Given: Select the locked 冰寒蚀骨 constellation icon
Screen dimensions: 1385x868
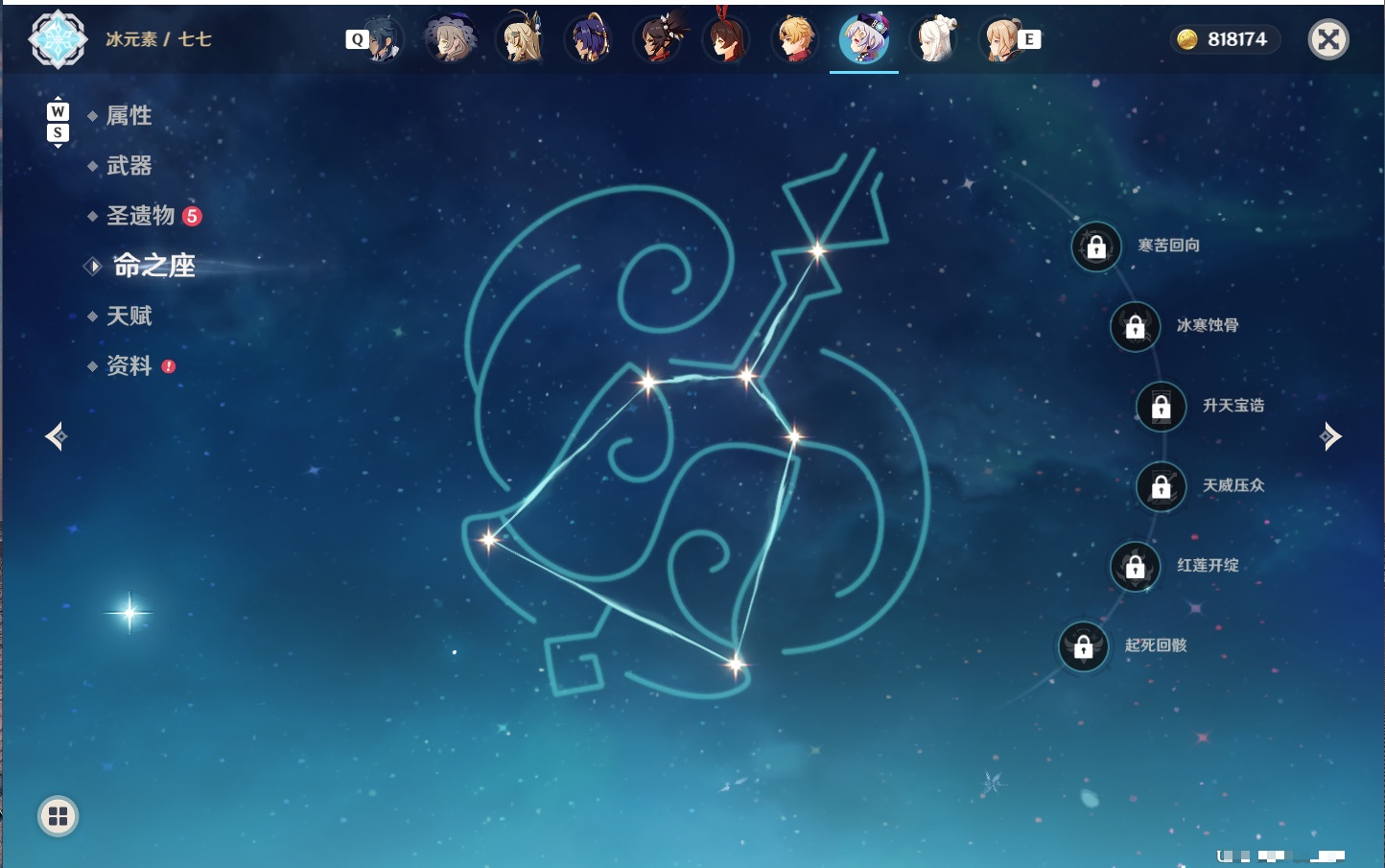Looking at the screenshot, I should point(1135,327).
